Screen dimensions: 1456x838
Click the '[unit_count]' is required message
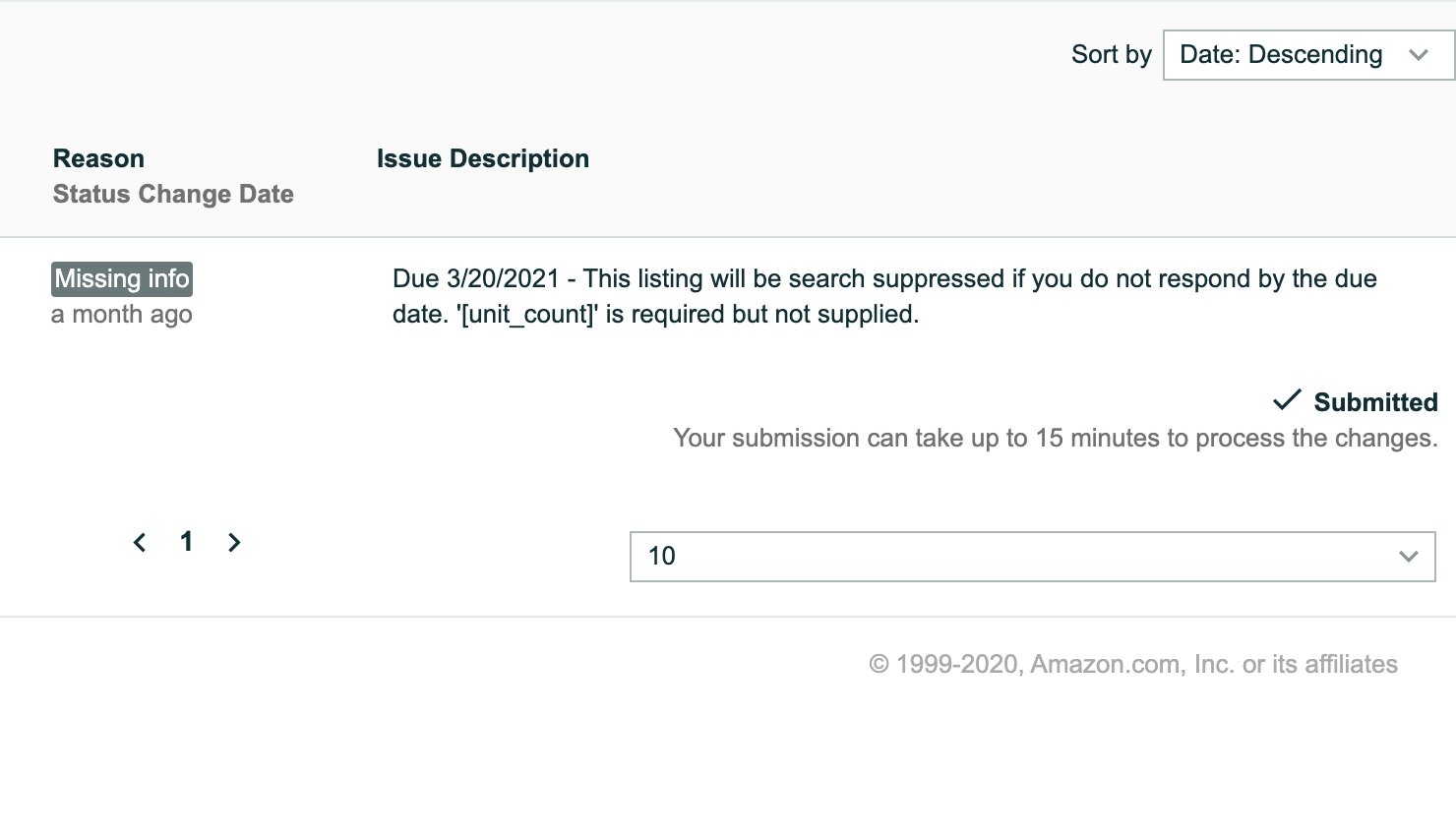point(689,315)
